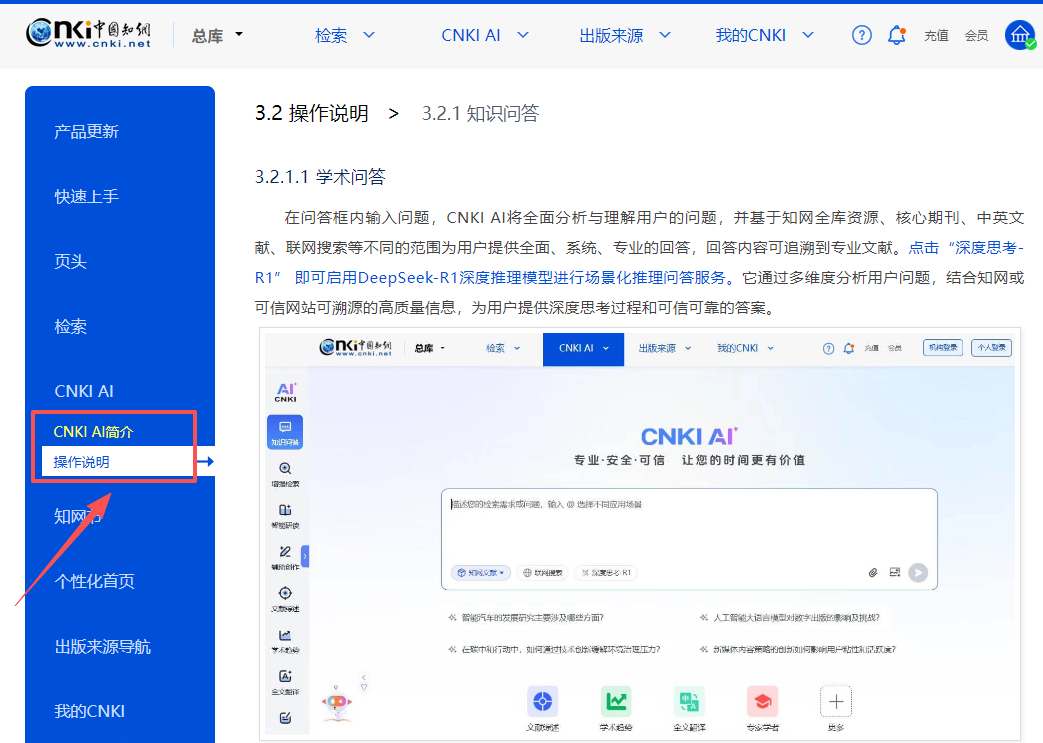Select 产品更新 in the left sidebar
This screenshot has height=743, width=1043.
(86, 132)
